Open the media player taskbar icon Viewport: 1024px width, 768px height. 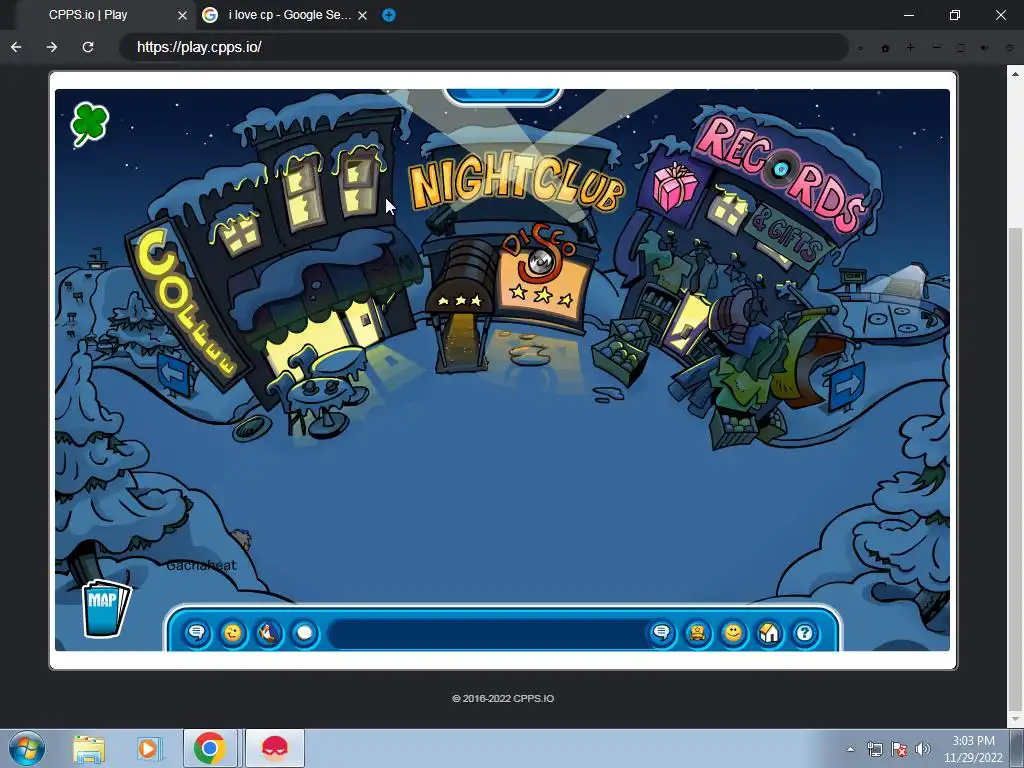tap(148, 748)
